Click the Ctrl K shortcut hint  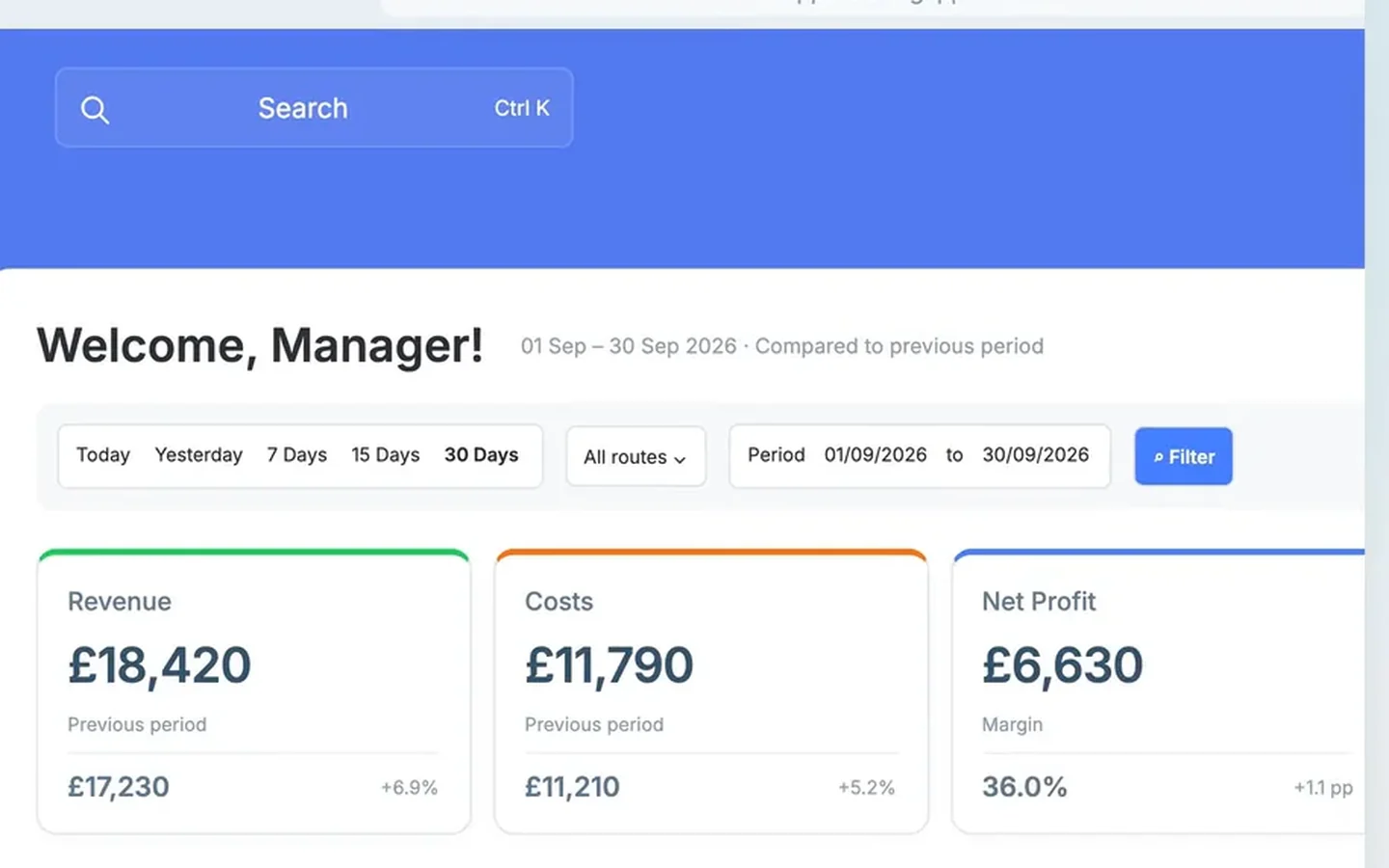[x=522, y=108]
